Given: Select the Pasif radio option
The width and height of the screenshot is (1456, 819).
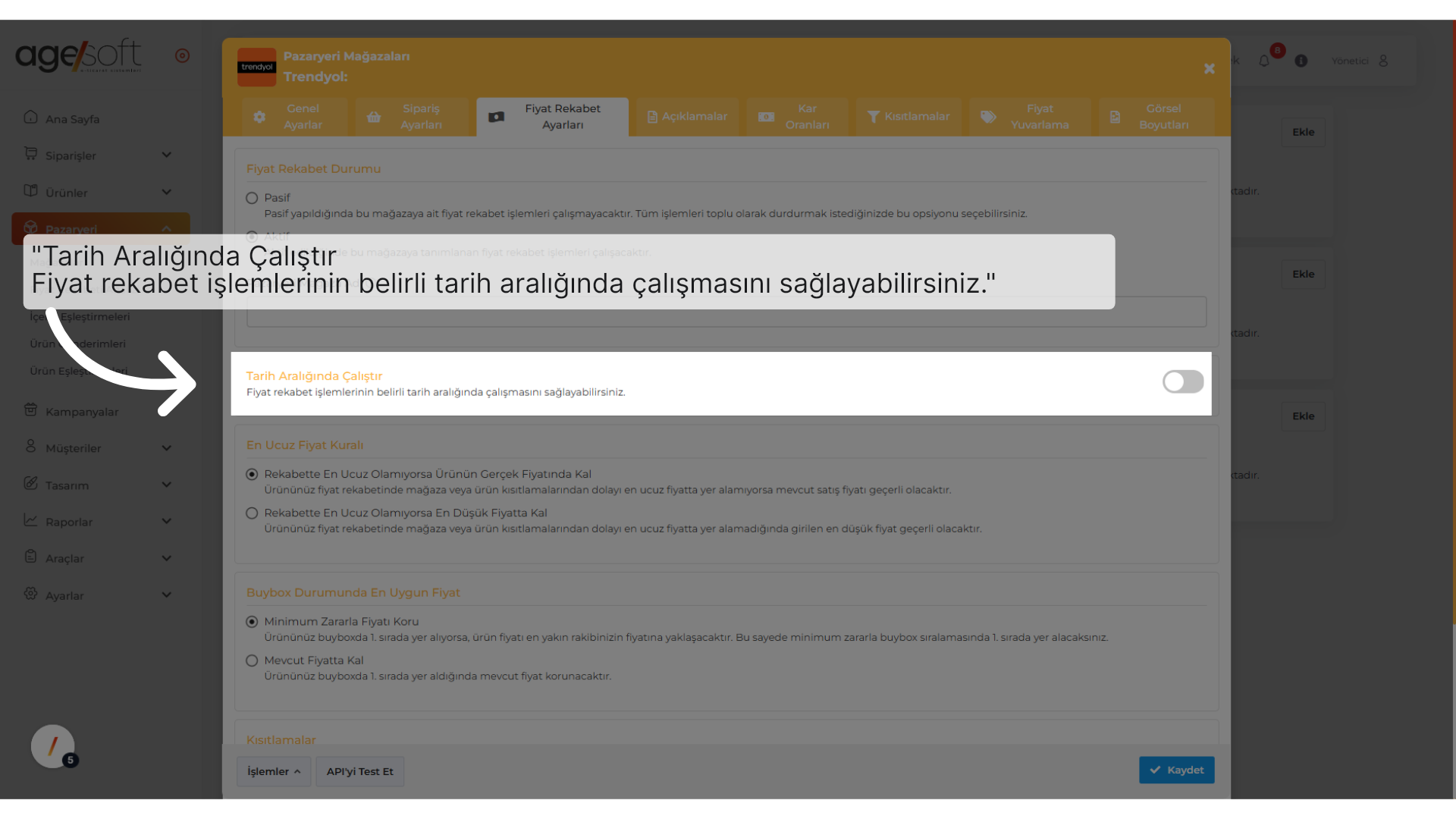Looking at the screenshot, I should coord(252,198).
